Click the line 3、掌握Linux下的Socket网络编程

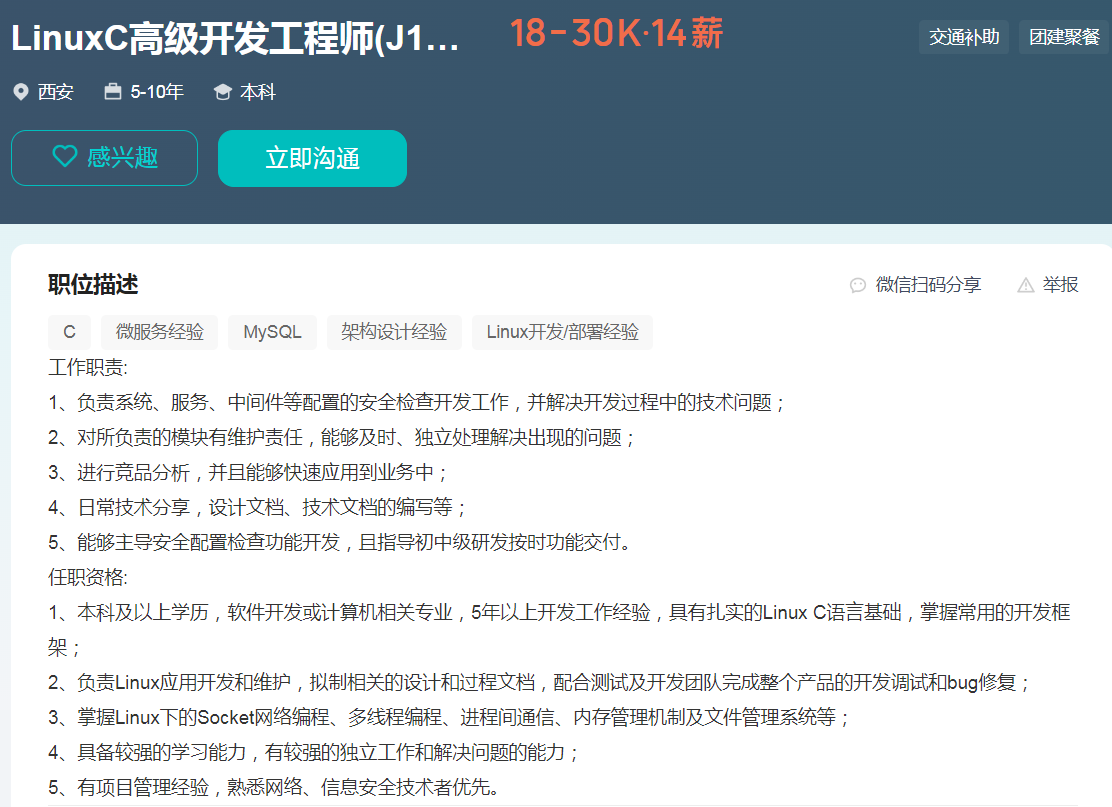(450, 718)
